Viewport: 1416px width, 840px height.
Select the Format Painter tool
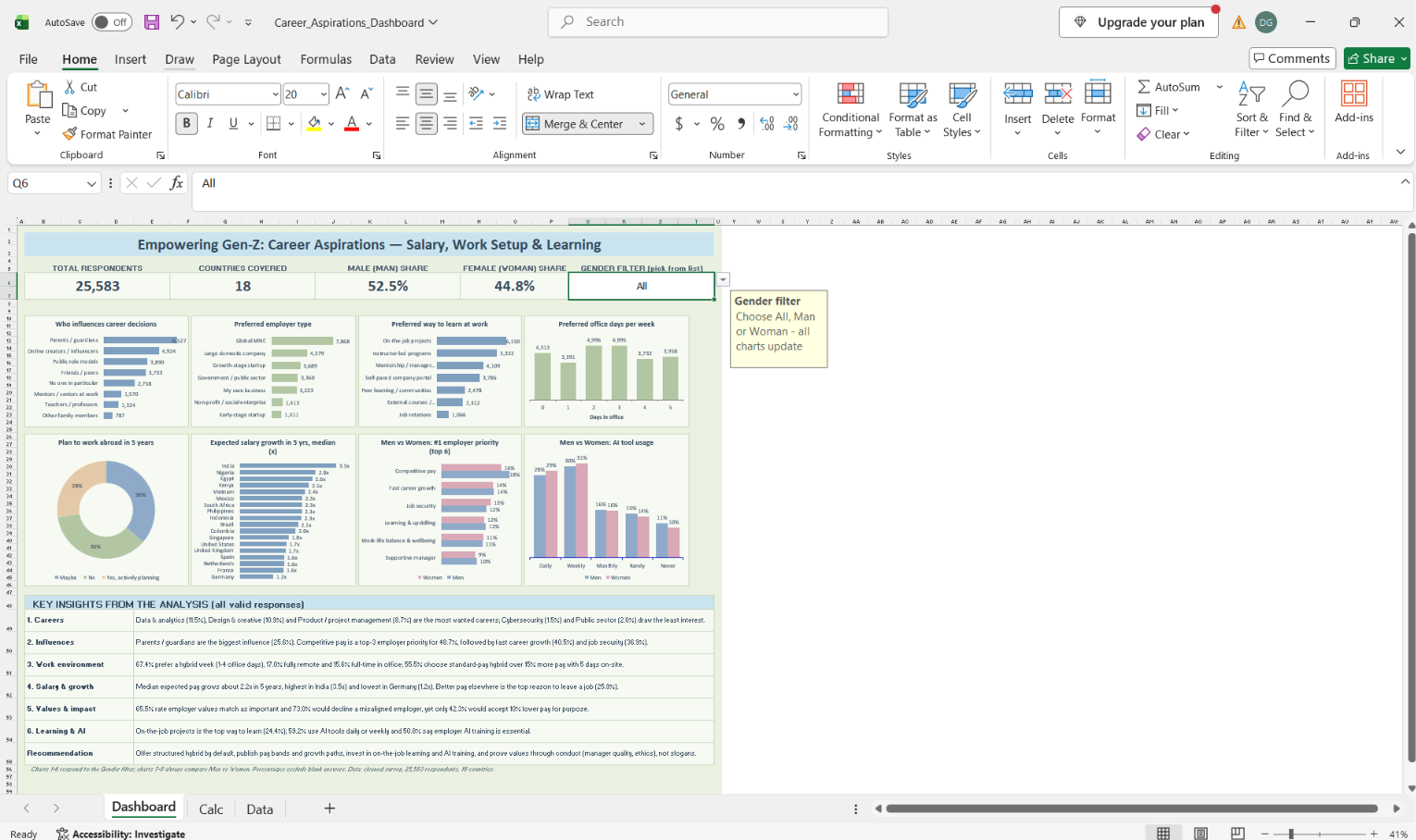[x=106, y=134]
